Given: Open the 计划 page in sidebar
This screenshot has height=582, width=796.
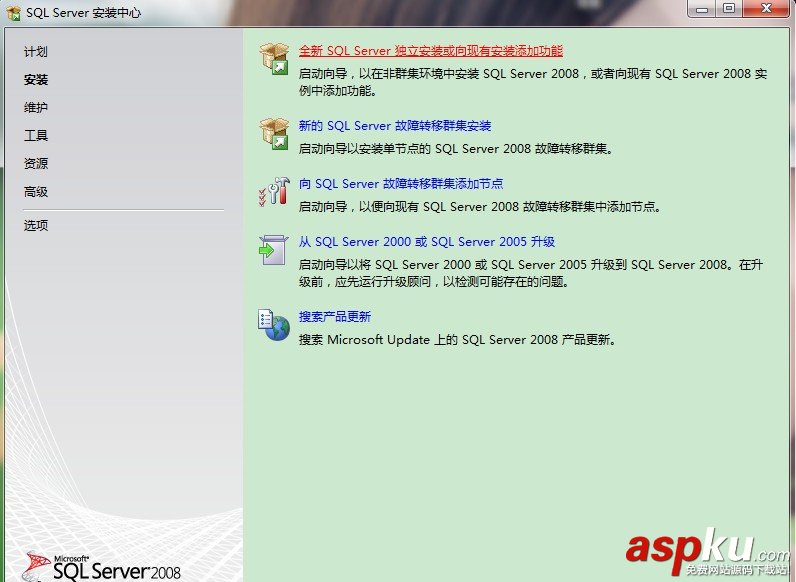Looking at the screenshot, I should [36, 52].
